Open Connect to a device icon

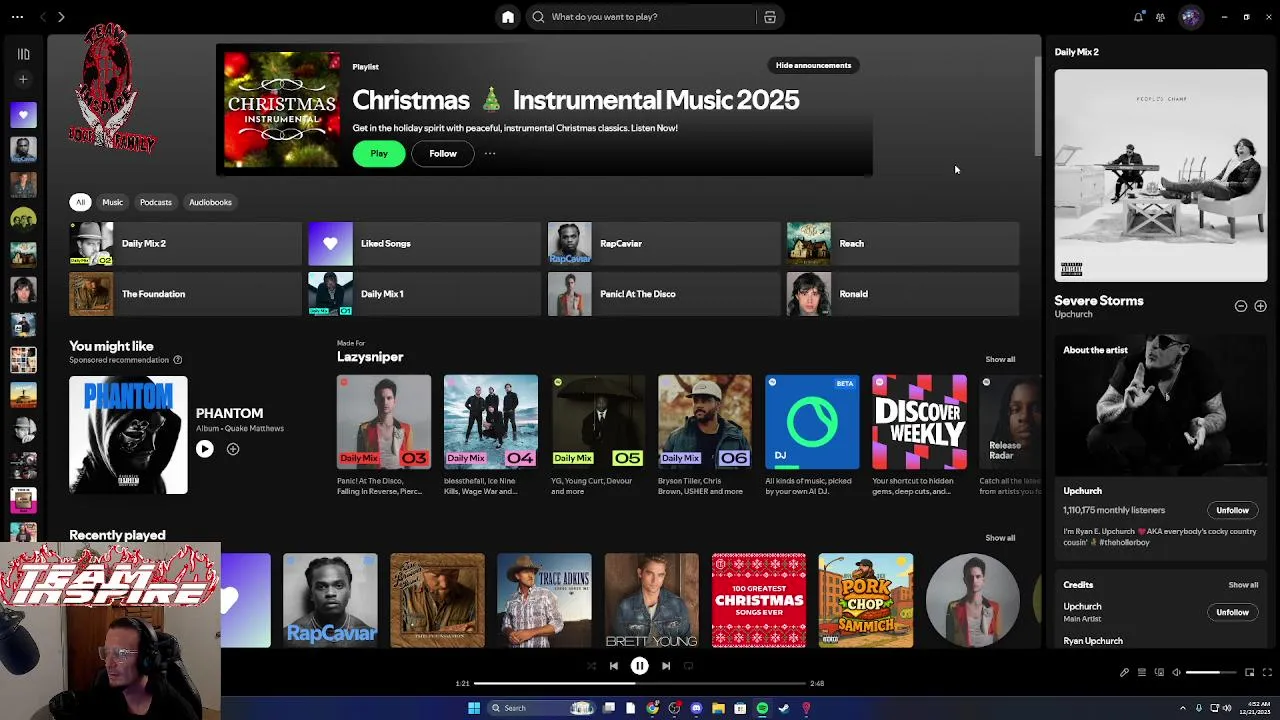[x=1159, y=673]
